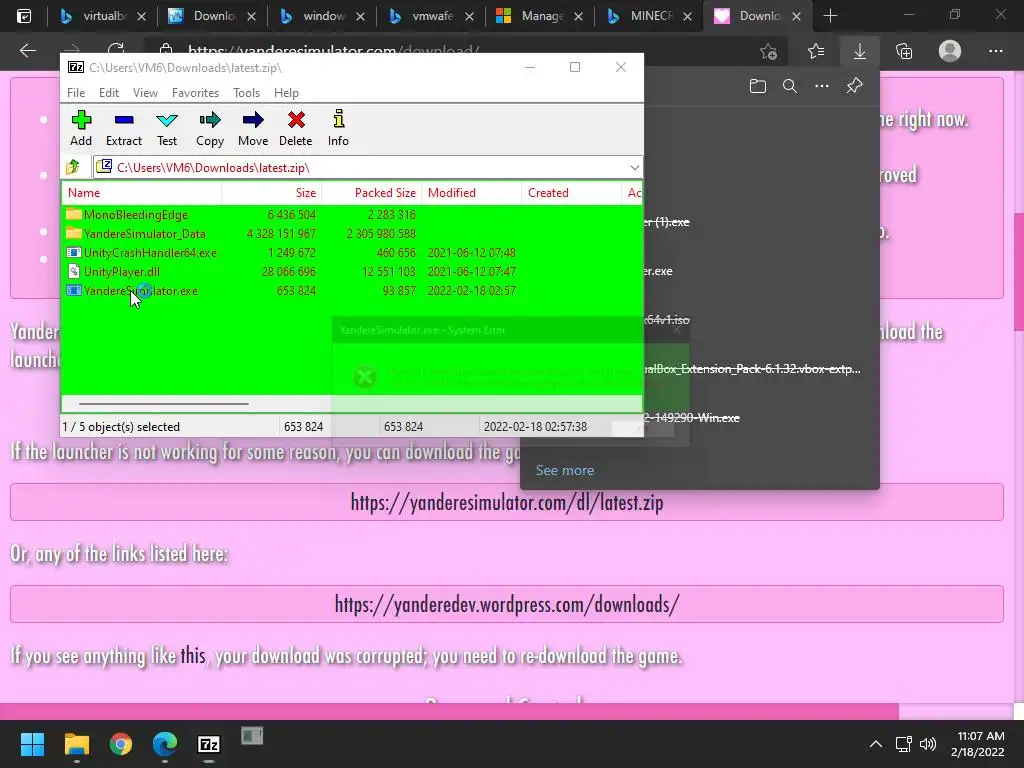Viewport: 1024px width, 768px height.
Task: Add this page to favorites star icon
Action: tap(769, 51)
